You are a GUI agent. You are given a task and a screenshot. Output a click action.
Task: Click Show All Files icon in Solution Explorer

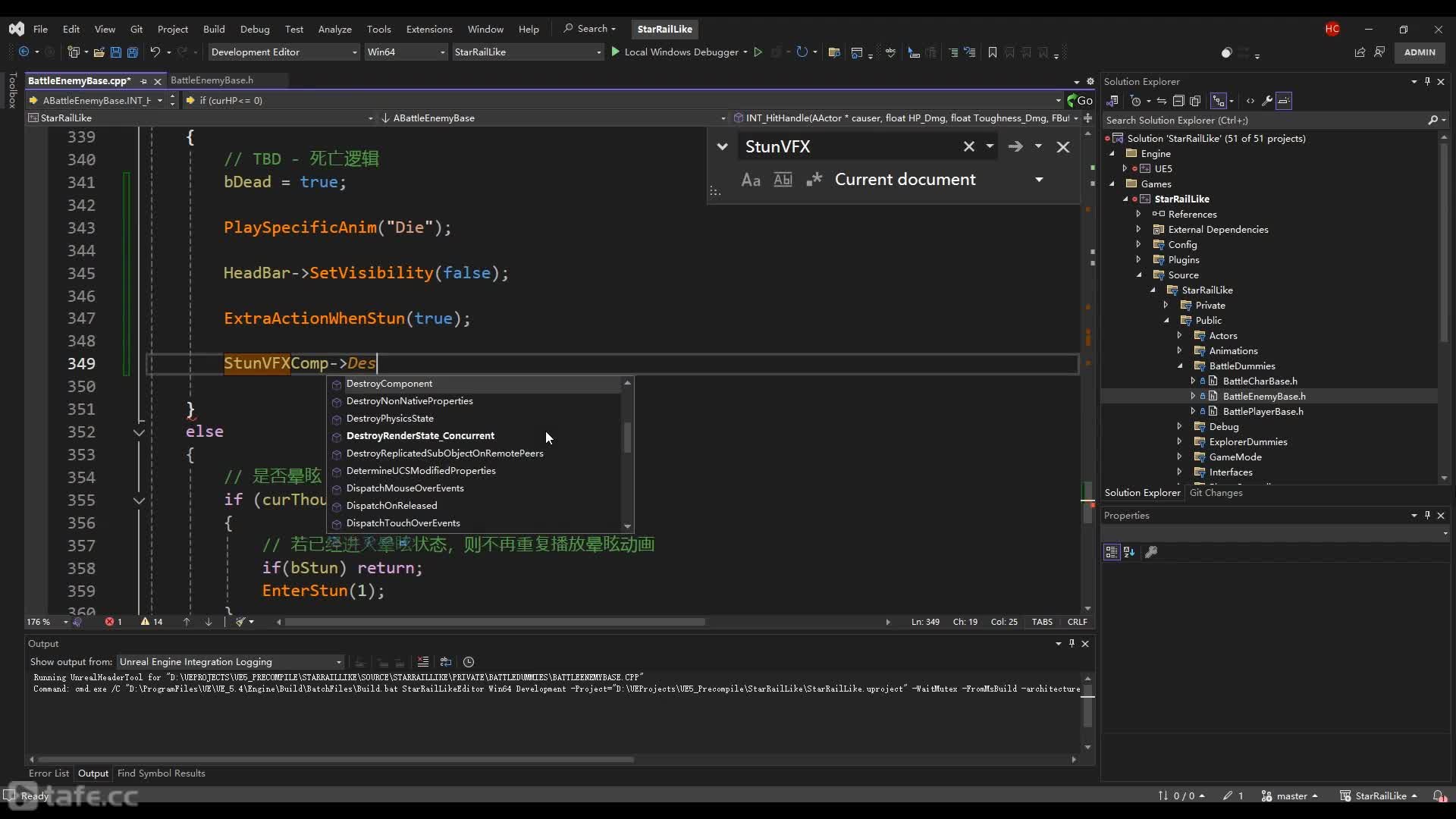pos(1195,101)
